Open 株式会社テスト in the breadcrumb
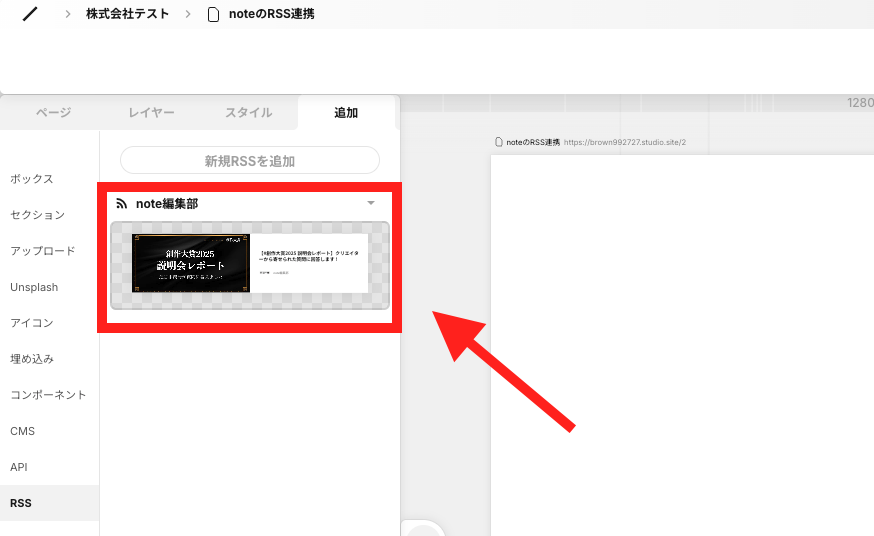This screenshot has width=874, height=536. pyautogui.click(x=128, y=14)
